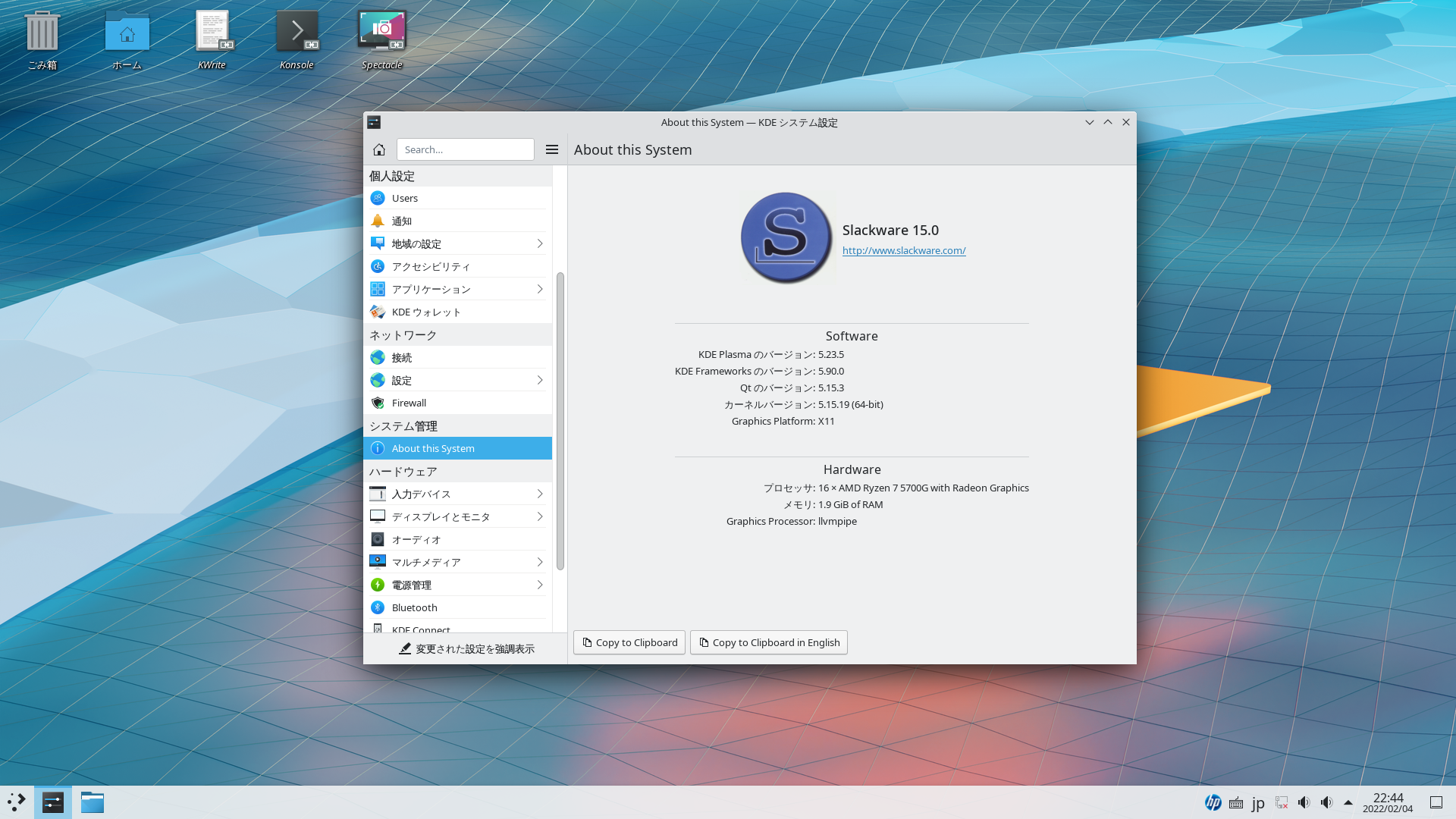Open the hamburger menu next to search

click(x=552, y=149)
